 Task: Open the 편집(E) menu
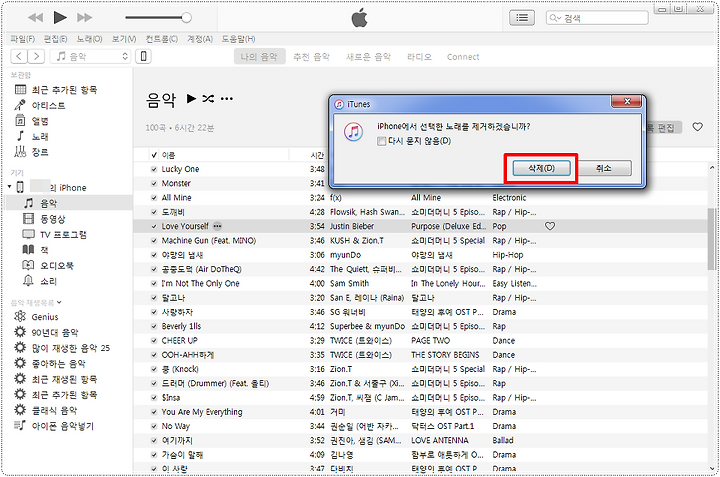tap(56, 39)
